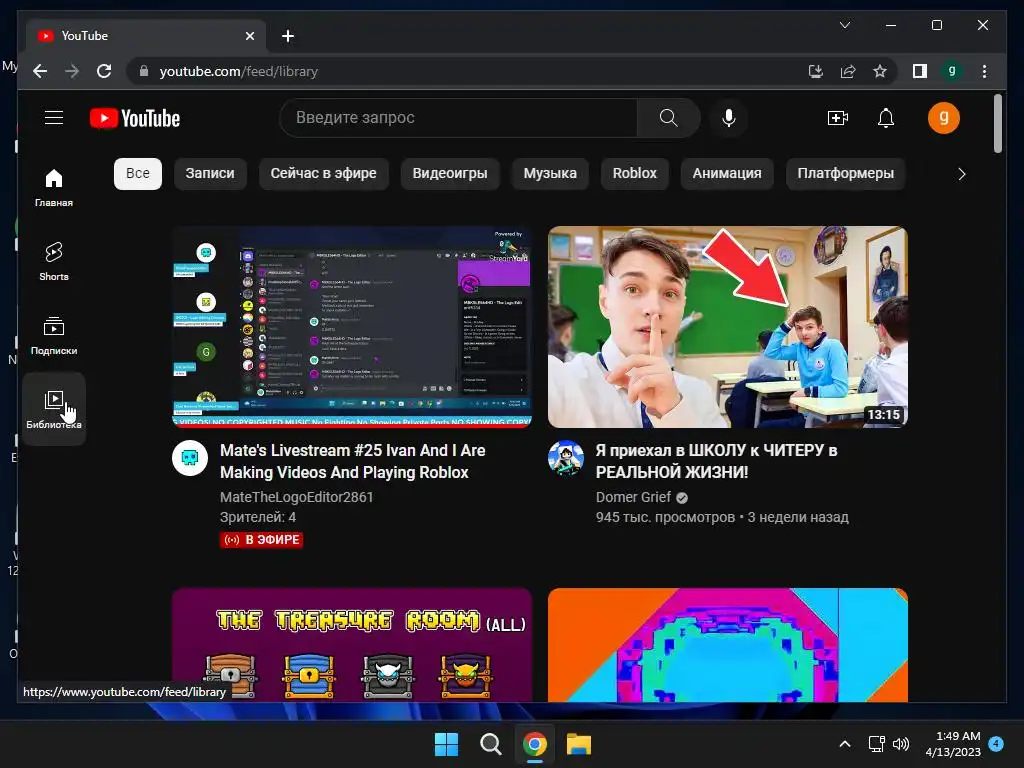1024x768 pixels.
Task: Open Shorts in the sidebar
Action: [x=54, y=262]
